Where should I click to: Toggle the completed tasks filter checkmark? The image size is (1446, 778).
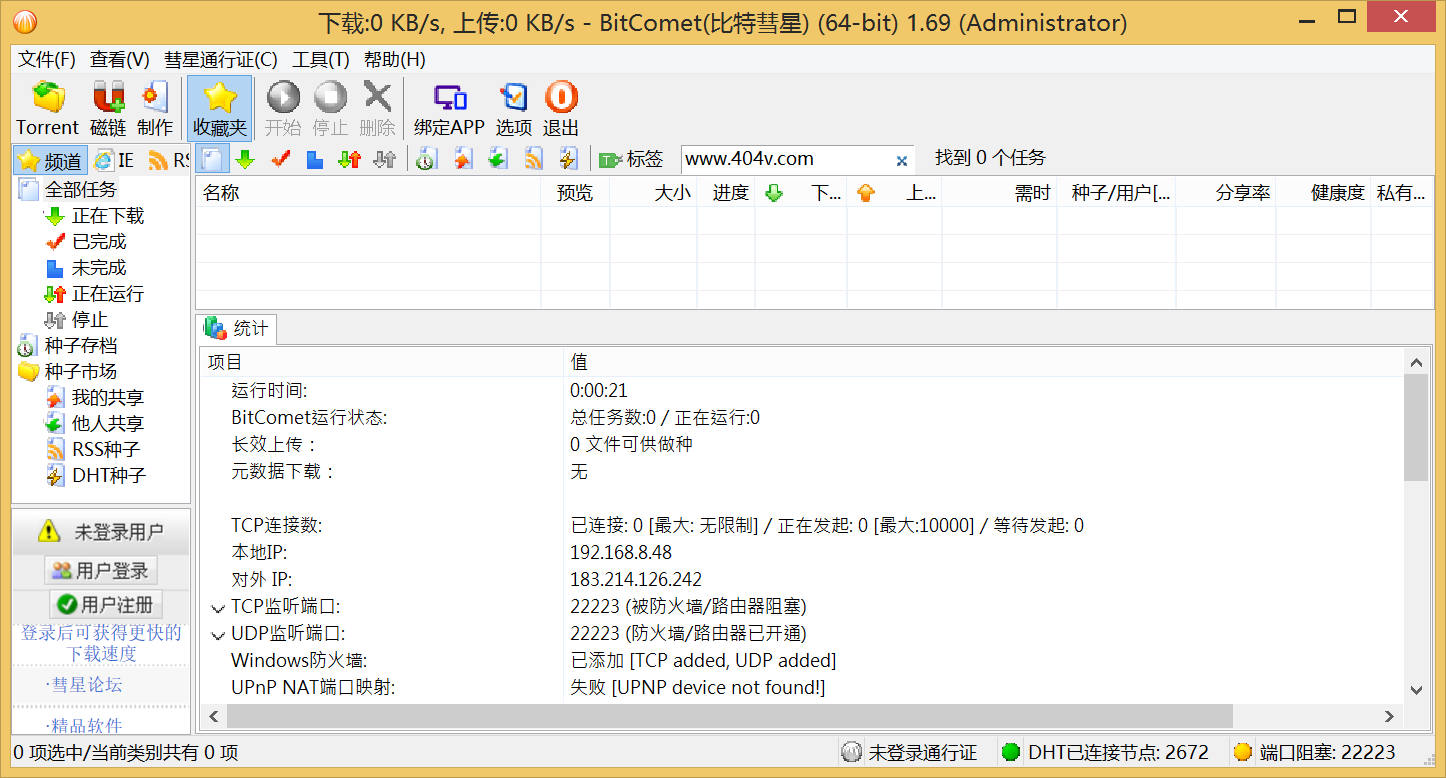click(x=281, y=159)
